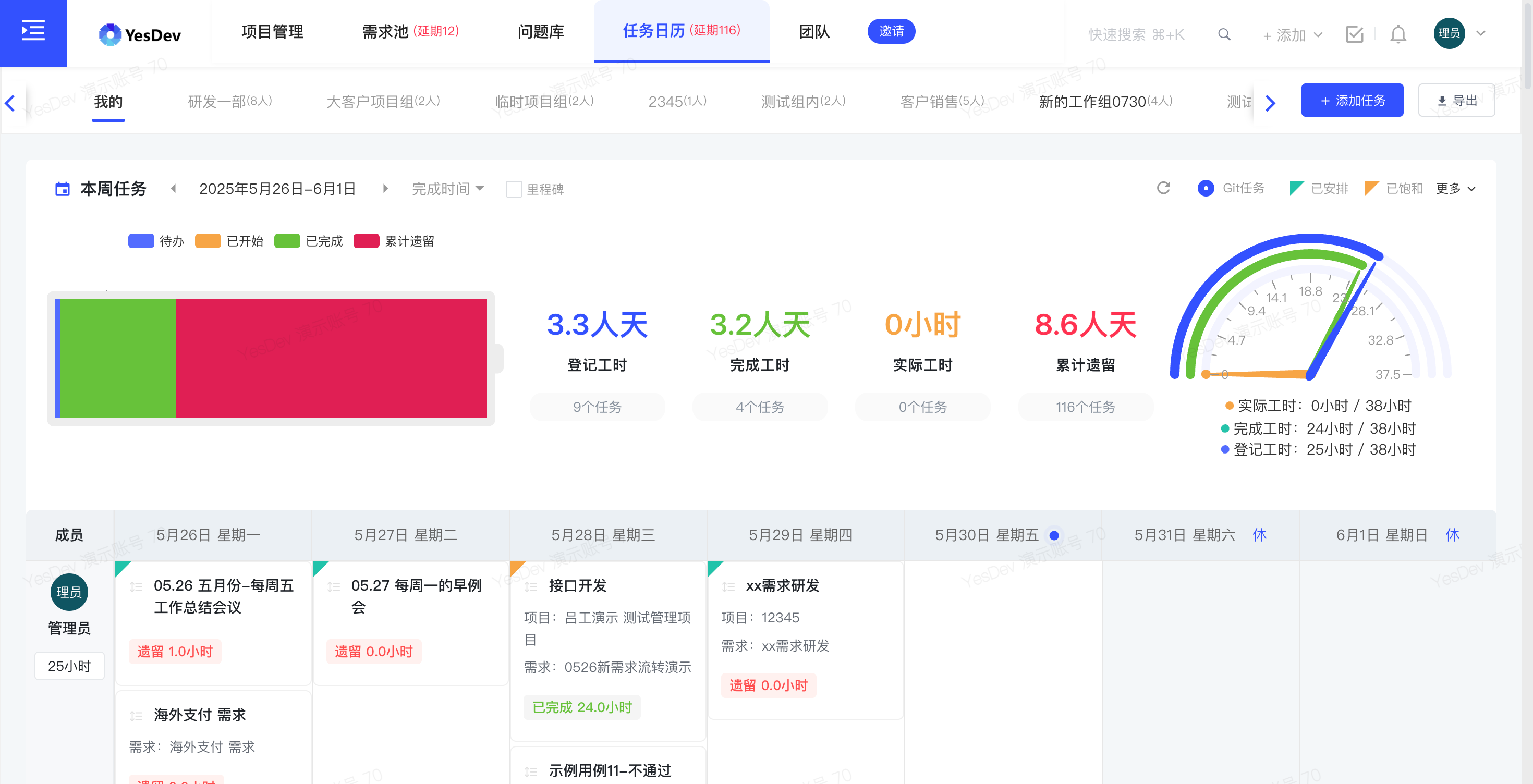
Task: Switch to 大客户项目组 tab
Action: 383,102
